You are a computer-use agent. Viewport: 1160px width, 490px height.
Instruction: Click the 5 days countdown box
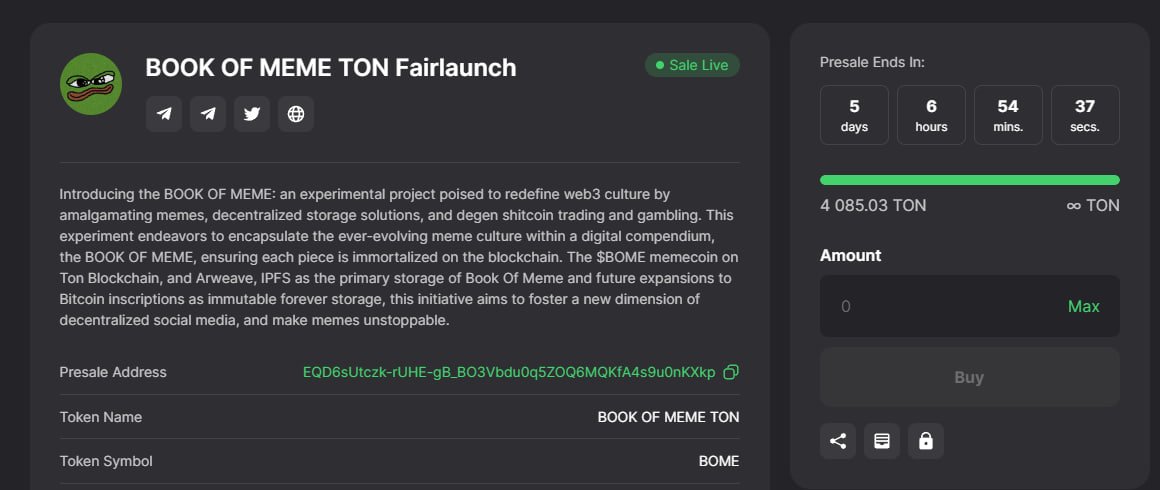pos(854,115)
